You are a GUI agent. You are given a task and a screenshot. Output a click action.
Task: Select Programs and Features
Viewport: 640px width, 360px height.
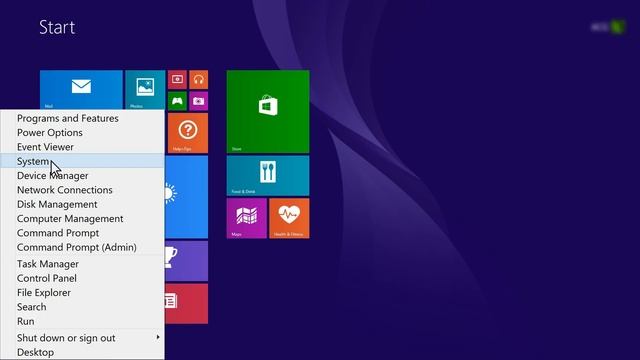[82, 118]
